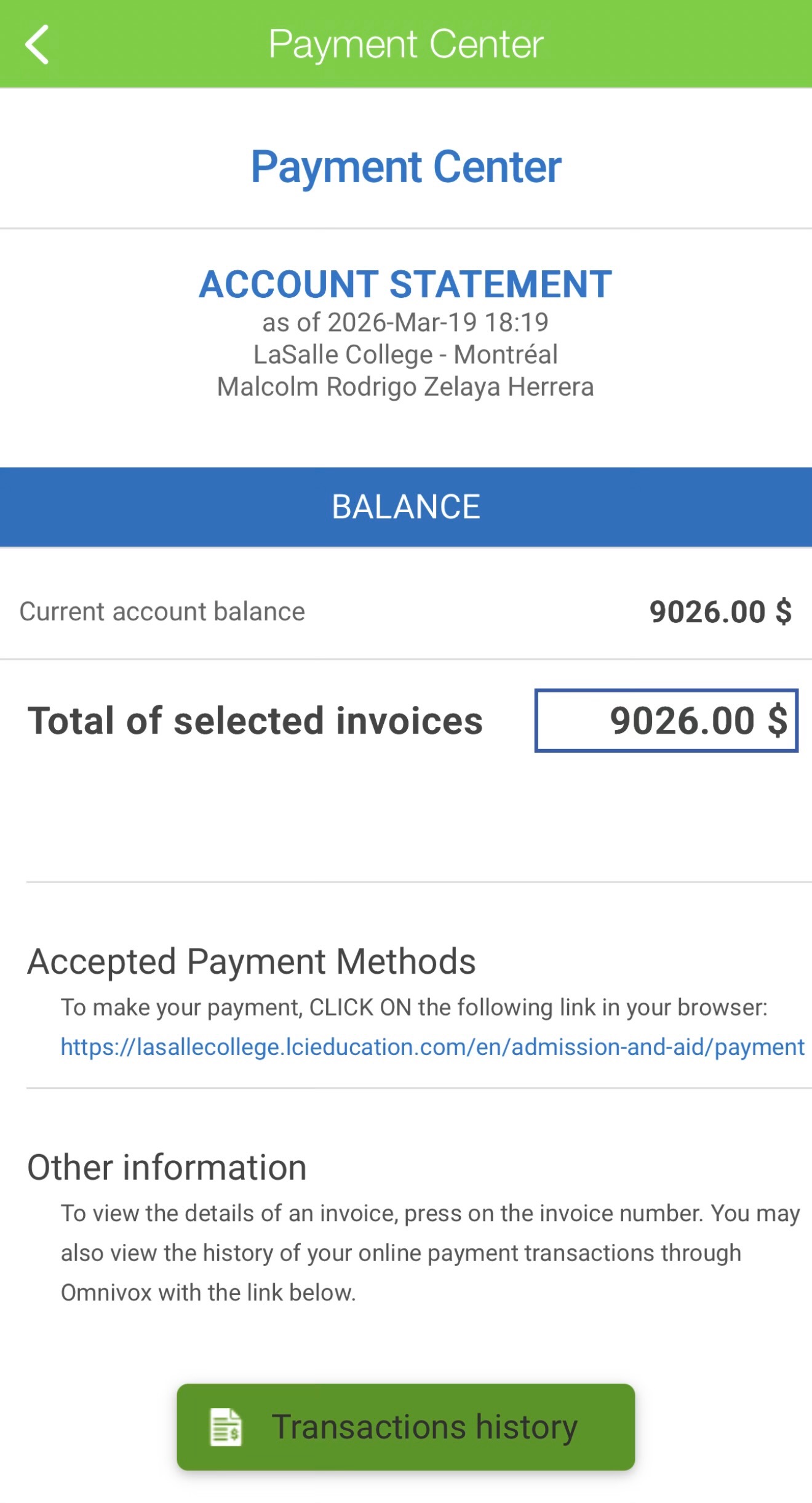This screenshot has width=812, height=1503.
Task: Click the Accepted Payment Methods heading
Action: point(252,961)
